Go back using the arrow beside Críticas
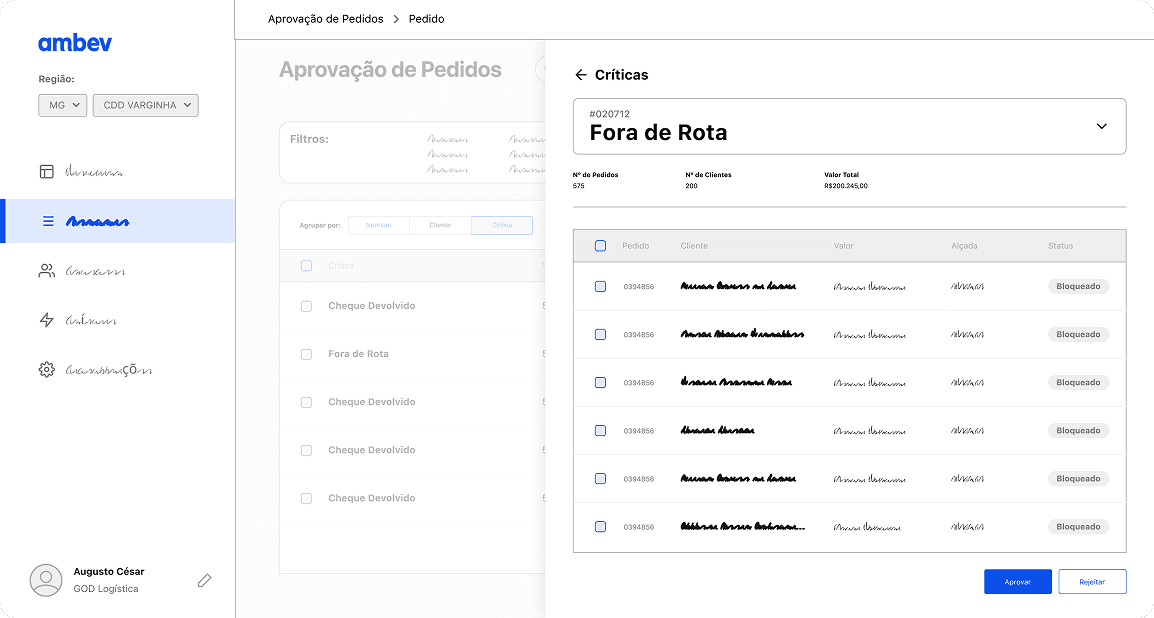The width and height of the screenshot is (1154, 618). pyautogui.click(x=580, y=74)
